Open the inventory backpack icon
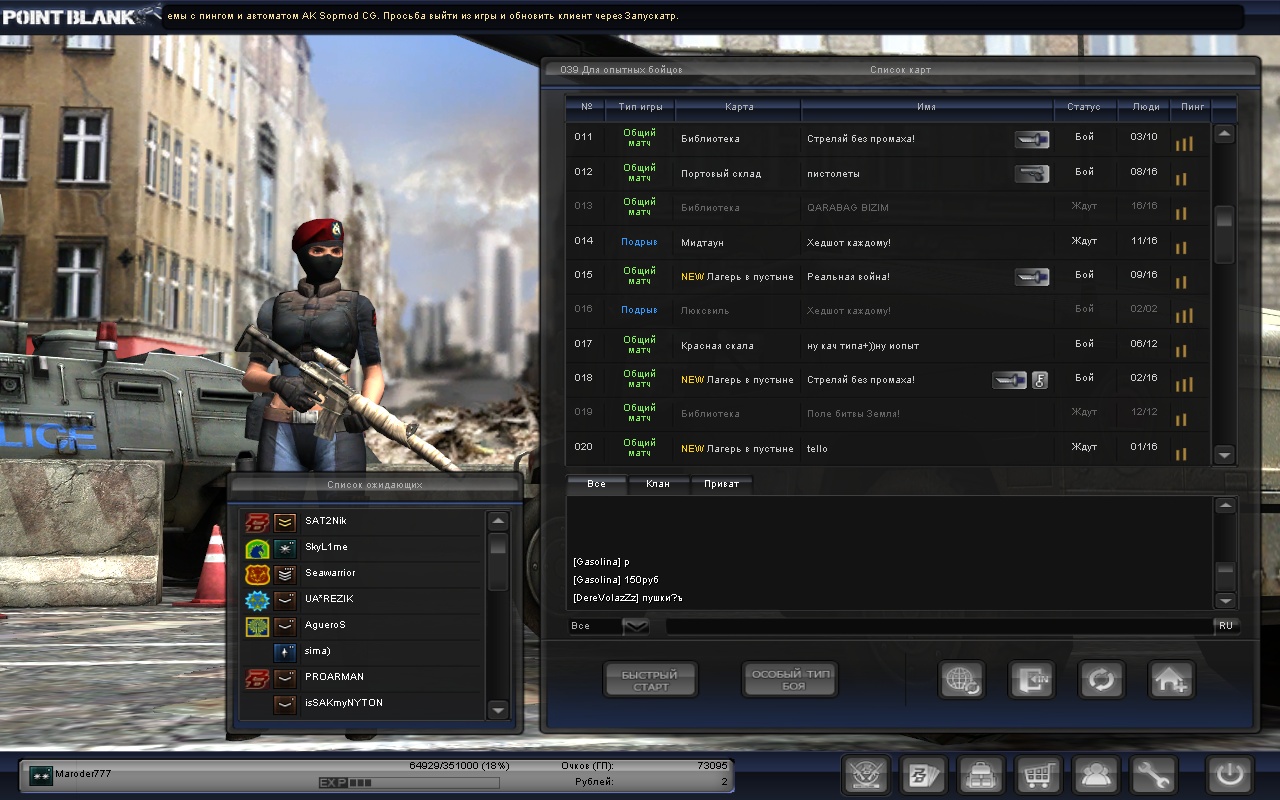1280x800 pixels. pos(981,774)
